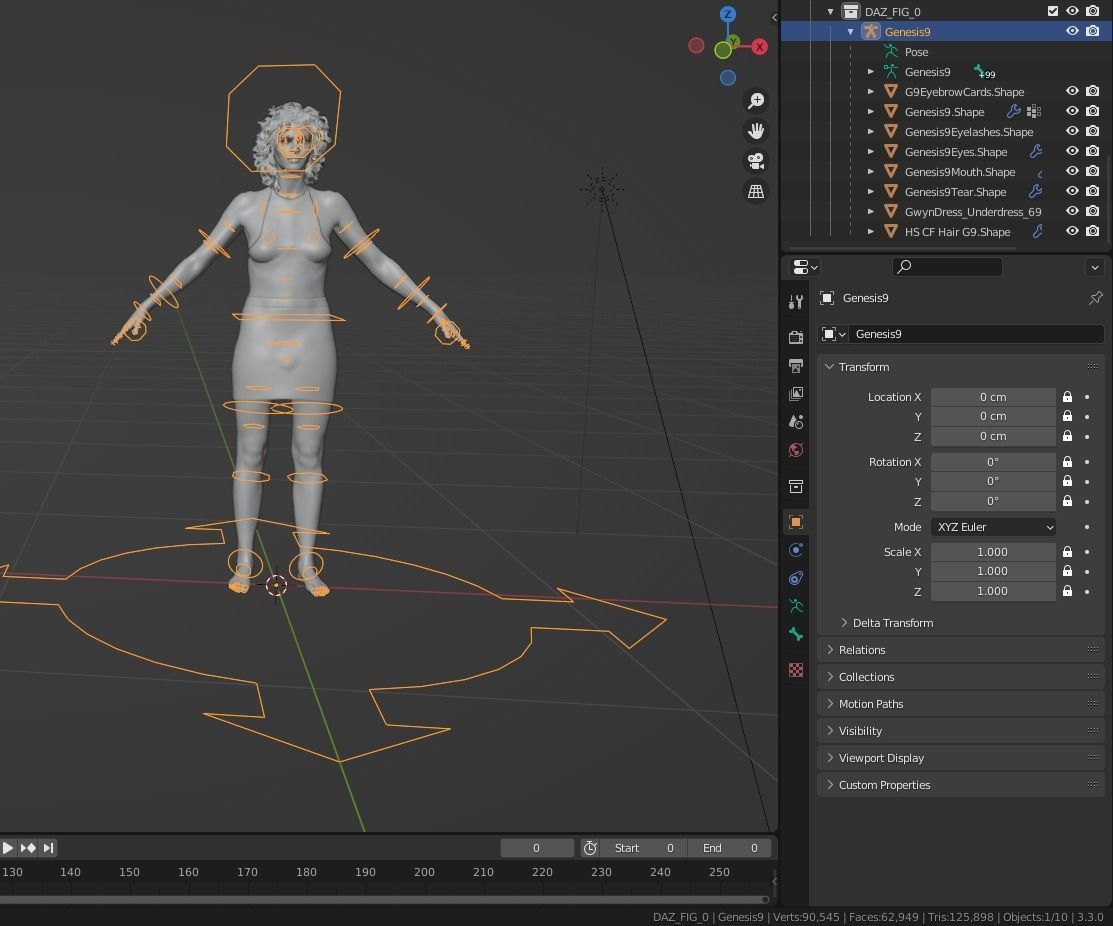The height and width of the screenshot is (926, 1113).
Task: Jump to next keyframe button
Action: click(28, 848)
